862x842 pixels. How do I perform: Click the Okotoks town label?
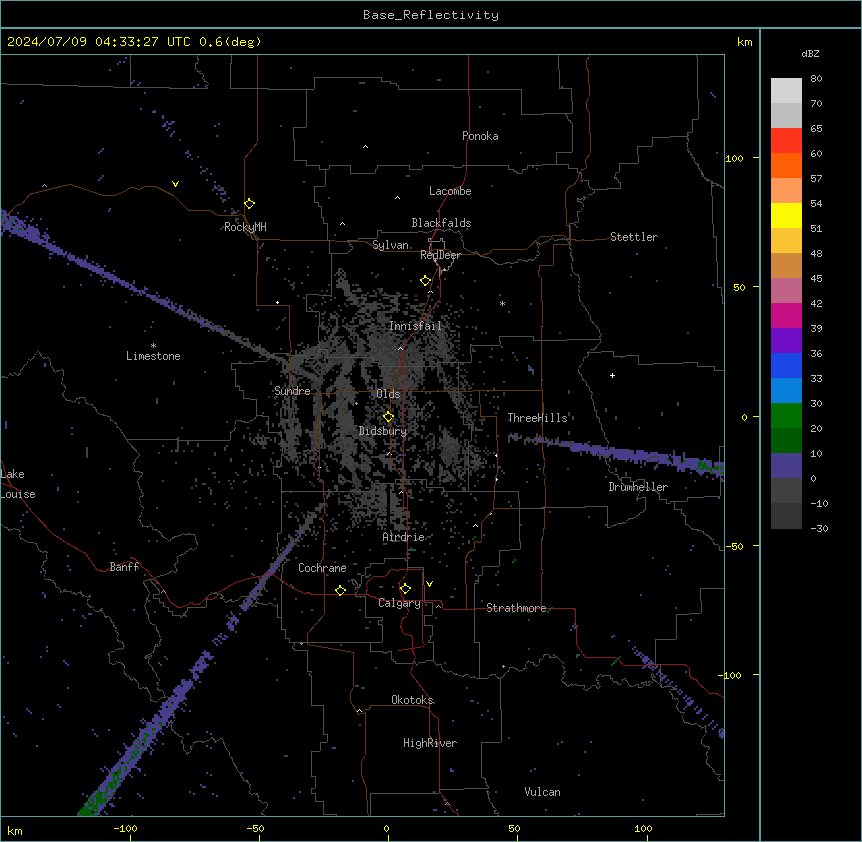coord(412,700)
